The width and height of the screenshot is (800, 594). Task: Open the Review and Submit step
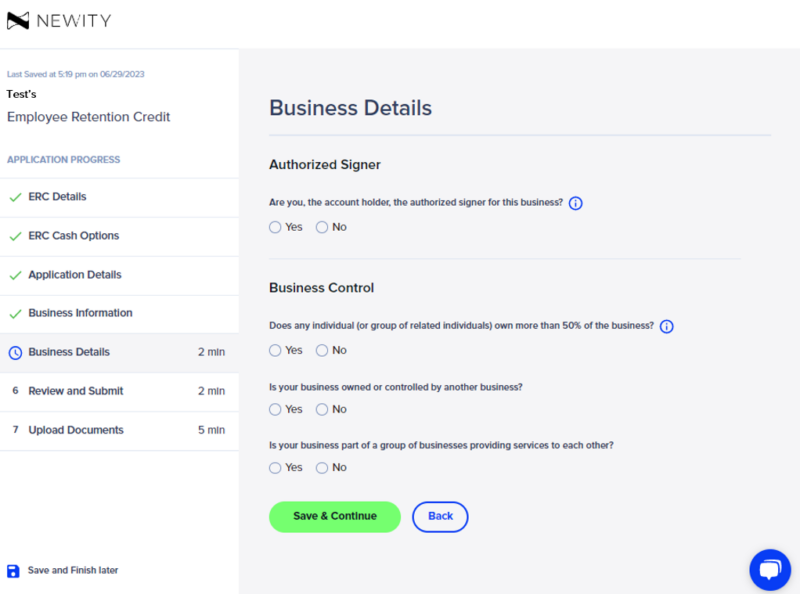(76, 391)
